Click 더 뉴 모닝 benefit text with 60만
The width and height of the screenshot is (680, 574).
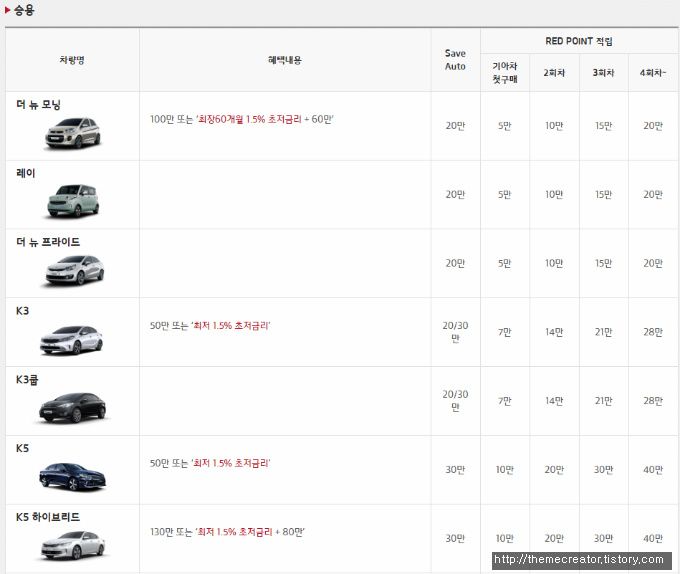[242, 119]
